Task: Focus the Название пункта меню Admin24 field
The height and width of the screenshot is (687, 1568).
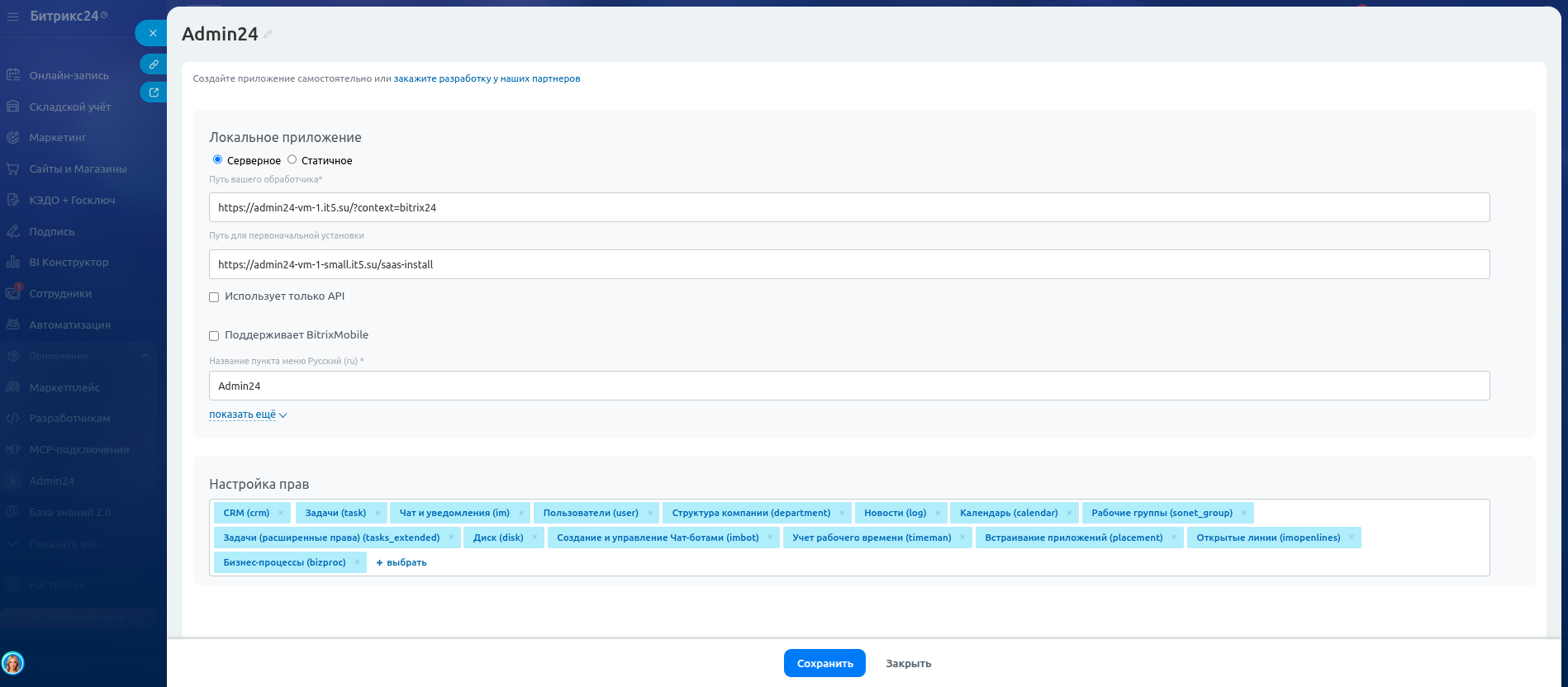Action: (849, 386)
